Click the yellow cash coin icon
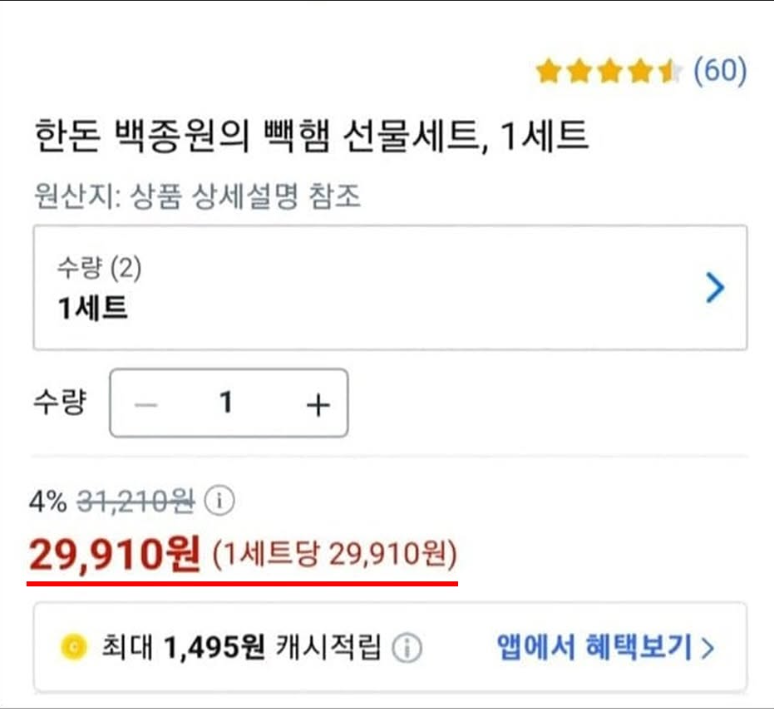Image resolution: width=774 pixels, height=709 pixels. tap(73, 649)
